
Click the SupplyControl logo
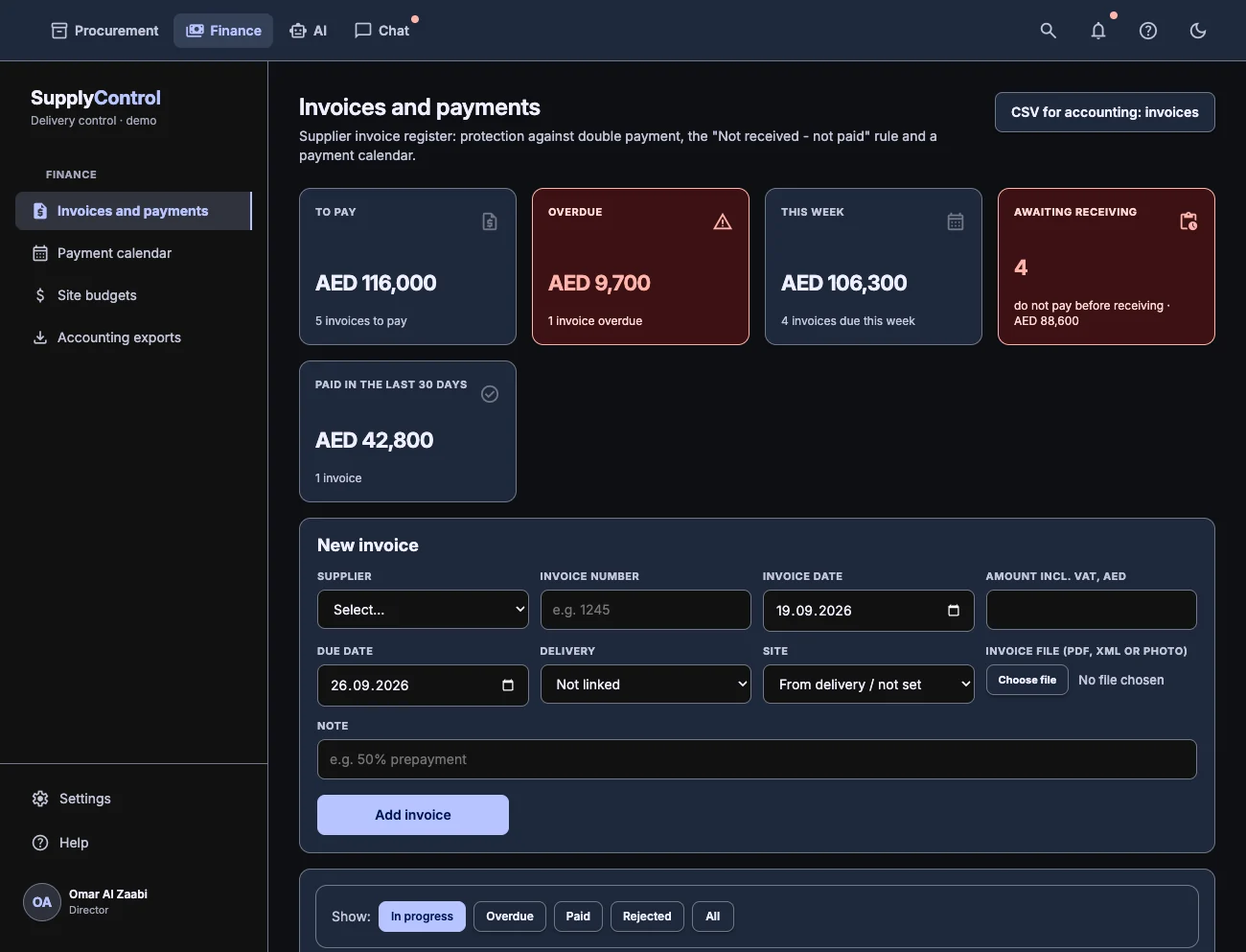point(96,98)
